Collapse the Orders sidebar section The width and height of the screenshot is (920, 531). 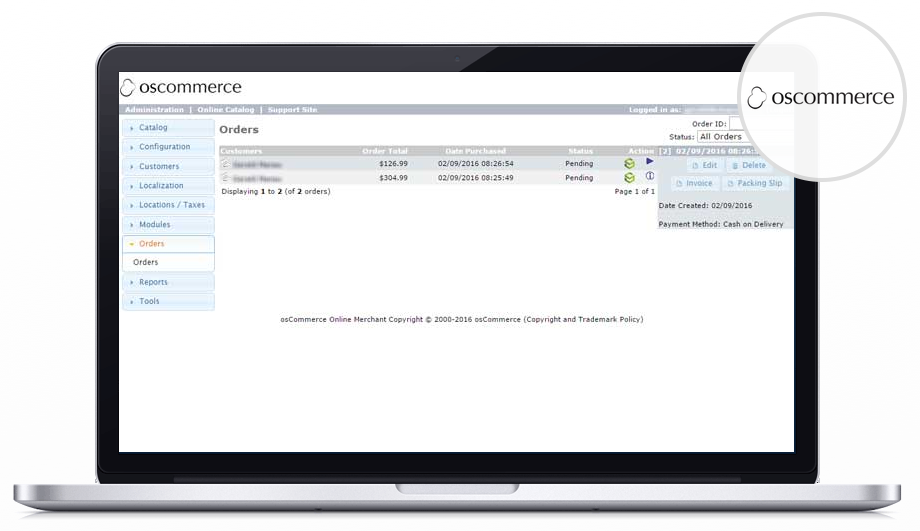[x=168, y=243]
